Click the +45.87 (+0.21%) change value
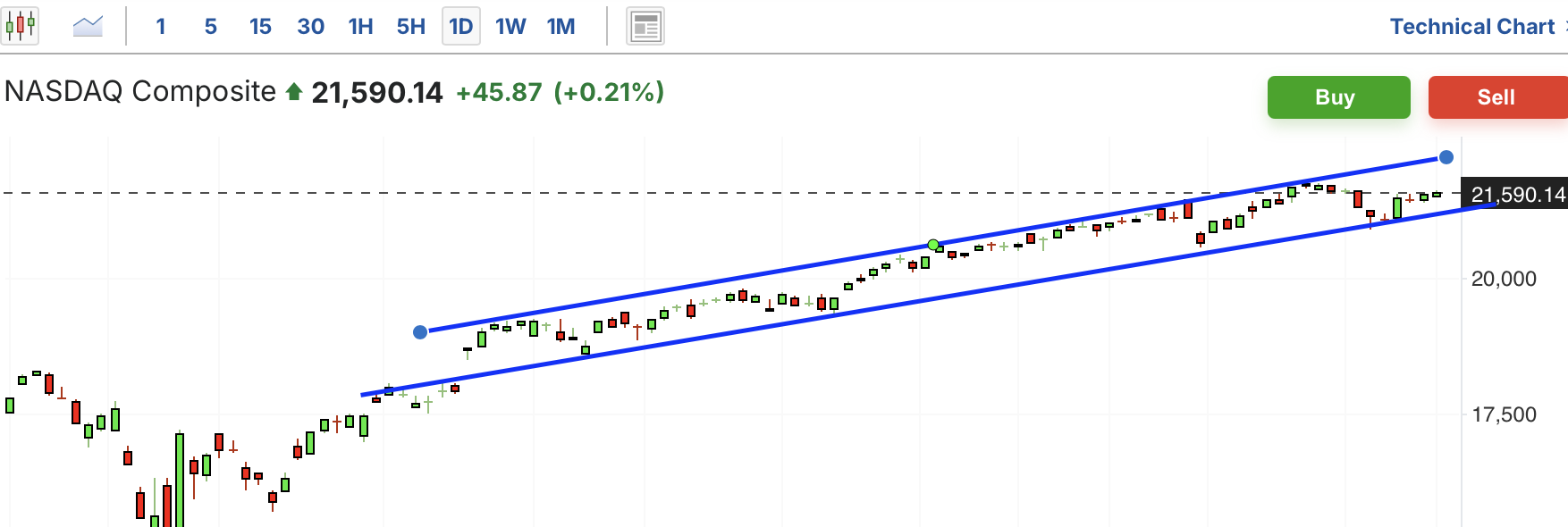Screen dimensions: 1568x527 [x=561, y=92]
